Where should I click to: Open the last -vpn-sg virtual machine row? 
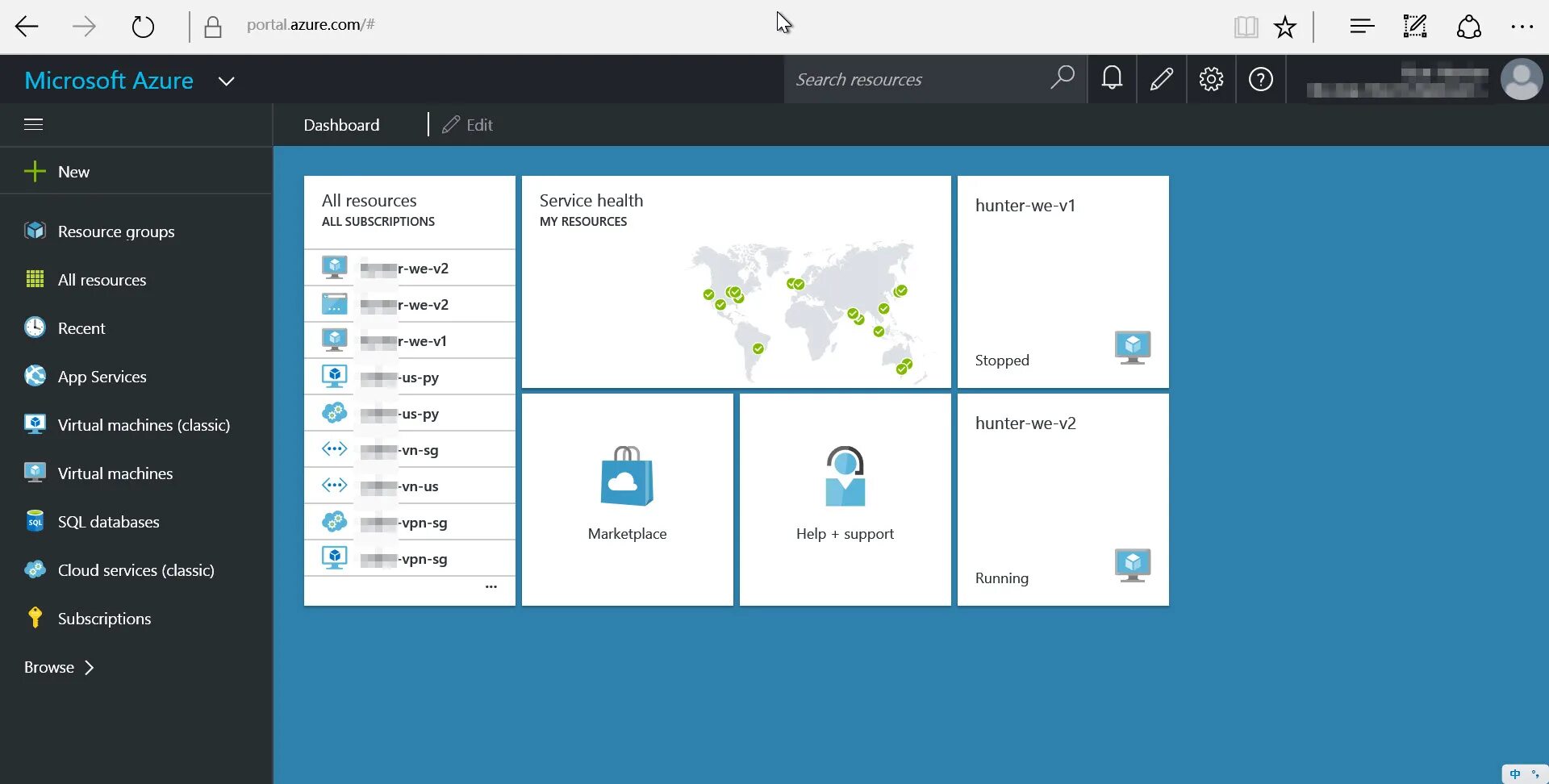410,558
